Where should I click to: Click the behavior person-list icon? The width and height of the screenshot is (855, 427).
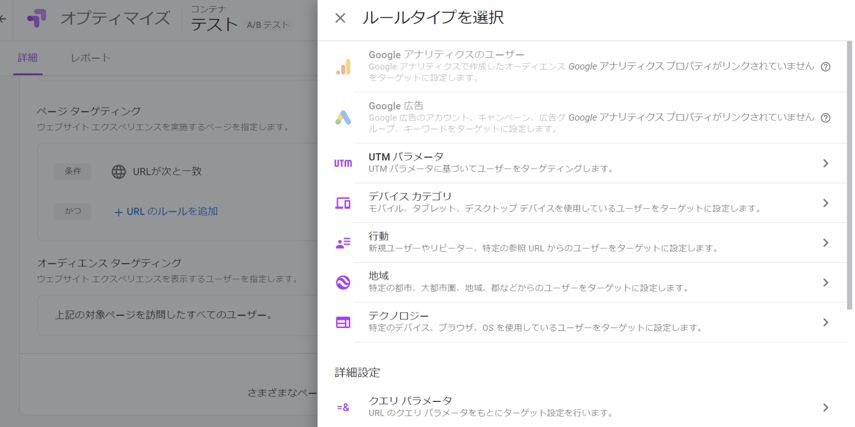pyautogui.click(x=343, y=243)
